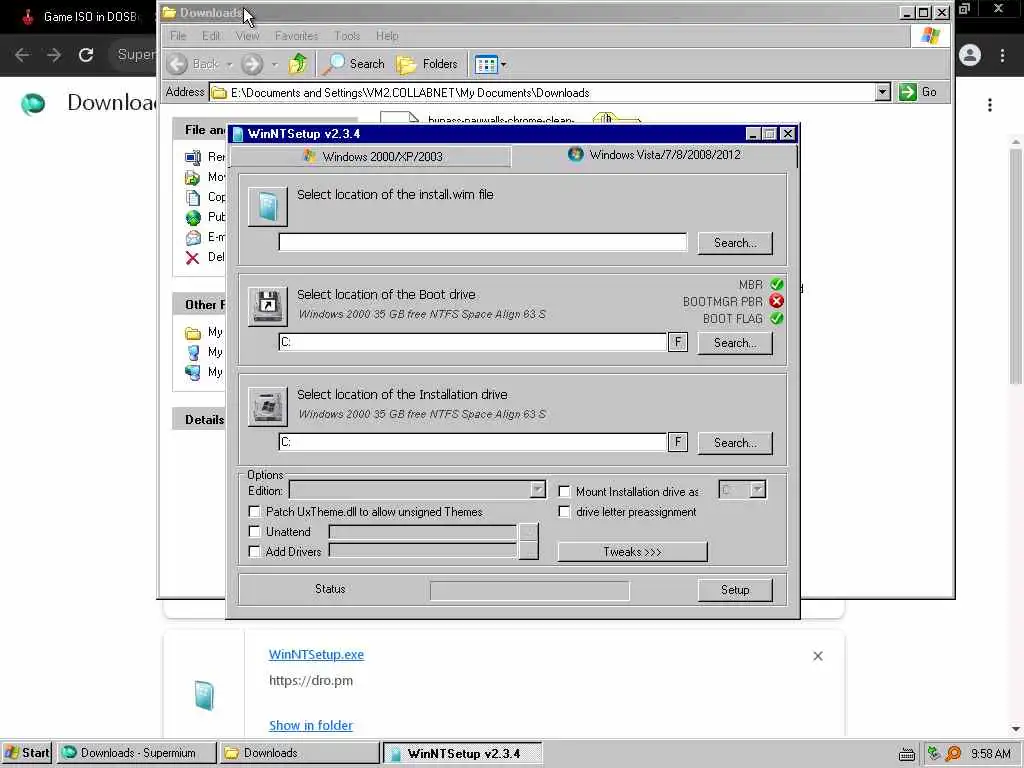Click the Boot drive floppy icon
This screenshot has height=768, width=1024.
tap(267, 306)
